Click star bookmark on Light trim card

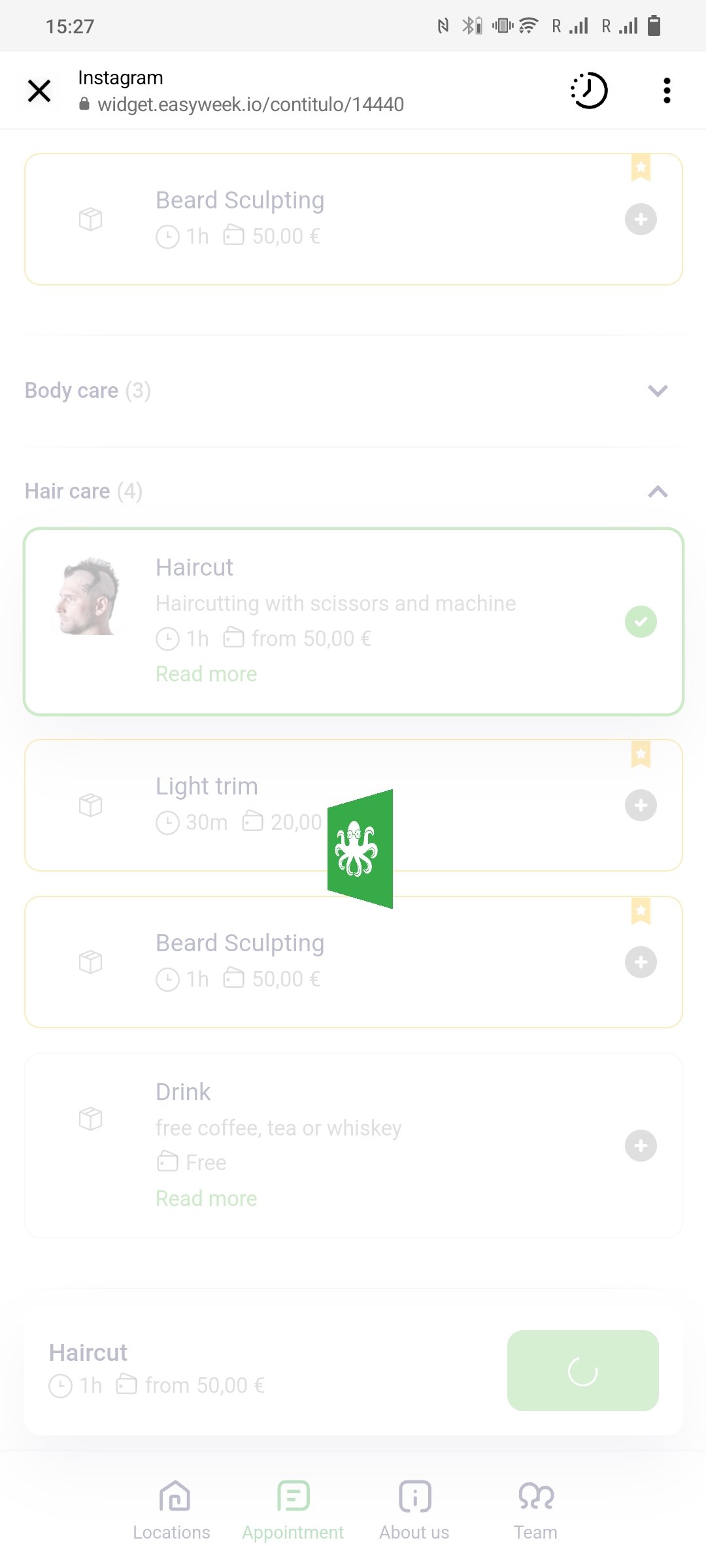coord(641,754)
